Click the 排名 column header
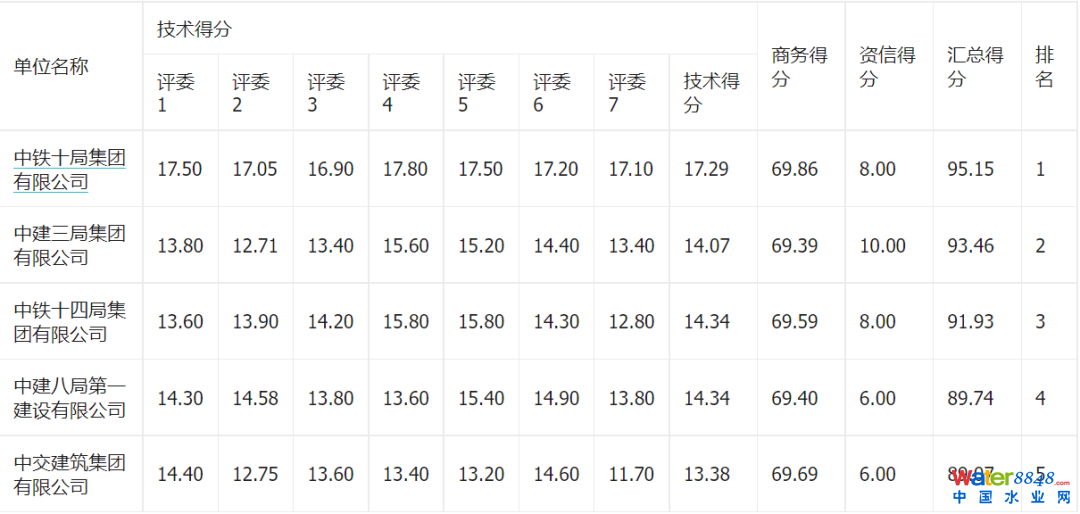The height and width of the screenshot is (514, 1080). click(1044, 66)
